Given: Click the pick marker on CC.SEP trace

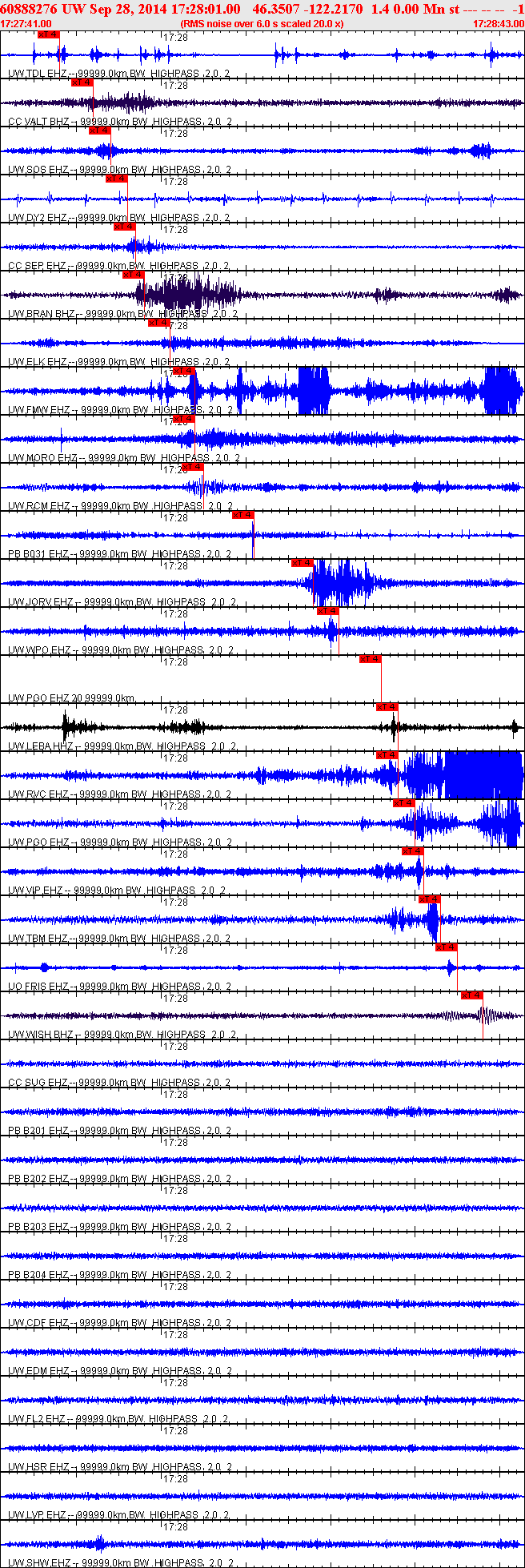Looking at the screenshot, I should [124, 227].
